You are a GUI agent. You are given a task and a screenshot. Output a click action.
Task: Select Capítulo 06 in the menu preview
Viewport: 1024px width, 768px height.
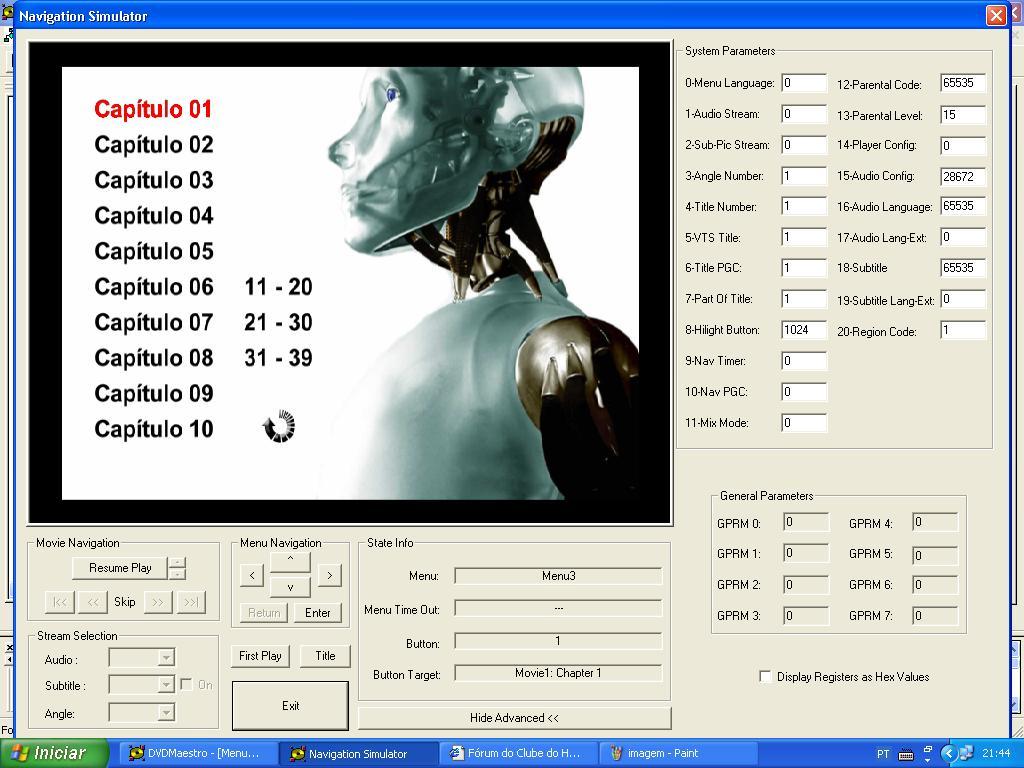click(153, 286)
